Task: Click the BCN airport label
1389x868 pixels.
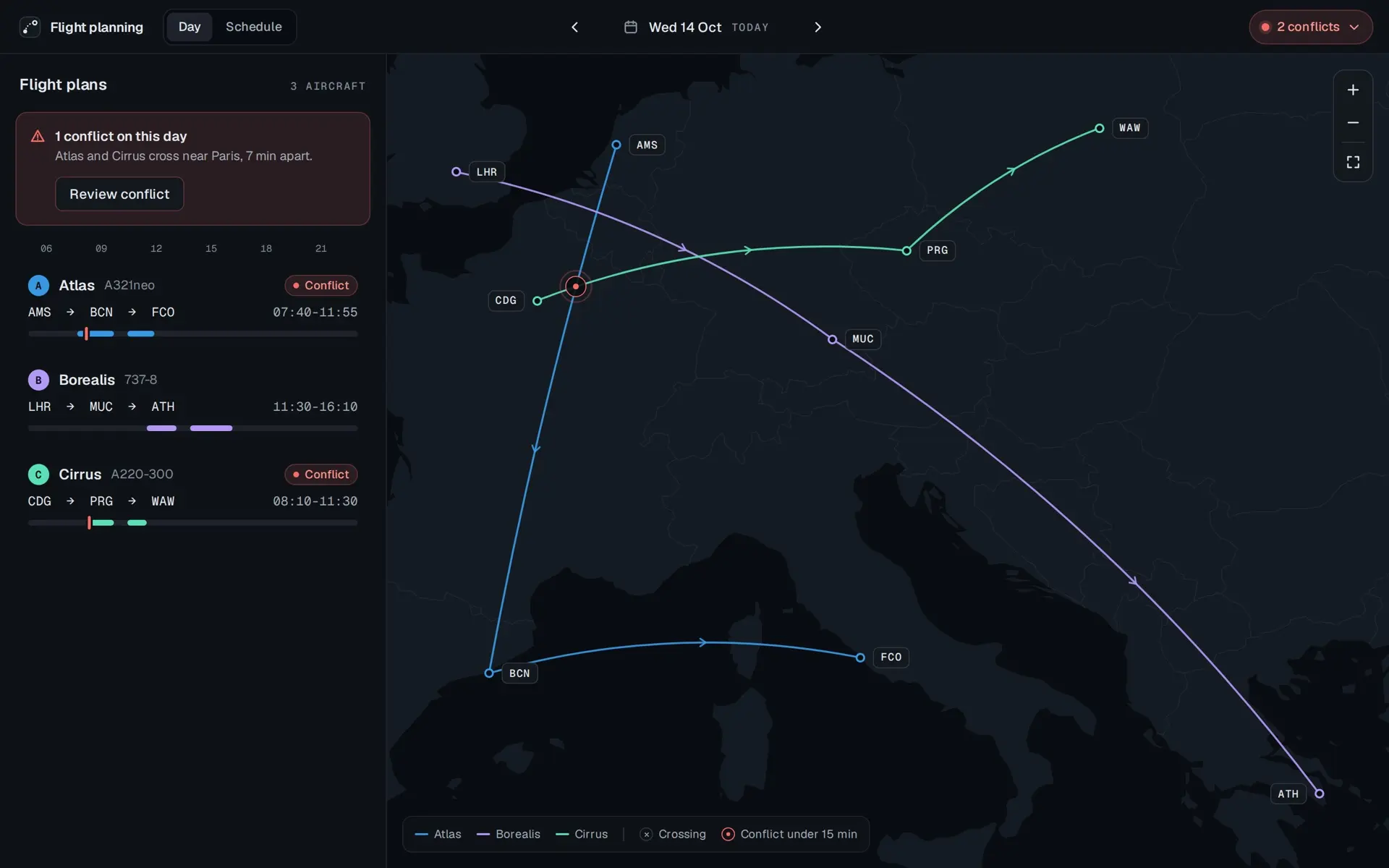Action: point(519,673)
